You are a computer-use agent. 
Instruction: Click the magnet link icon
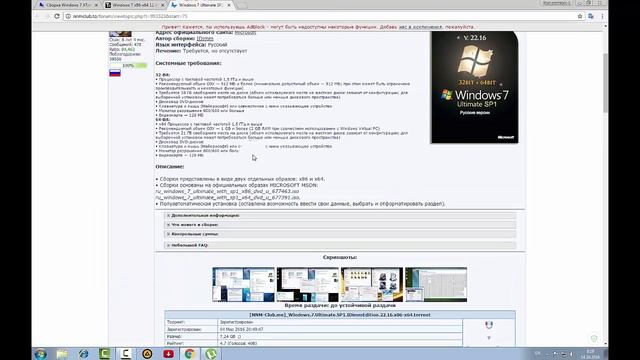pyautogui.click(x=489, y=325)
